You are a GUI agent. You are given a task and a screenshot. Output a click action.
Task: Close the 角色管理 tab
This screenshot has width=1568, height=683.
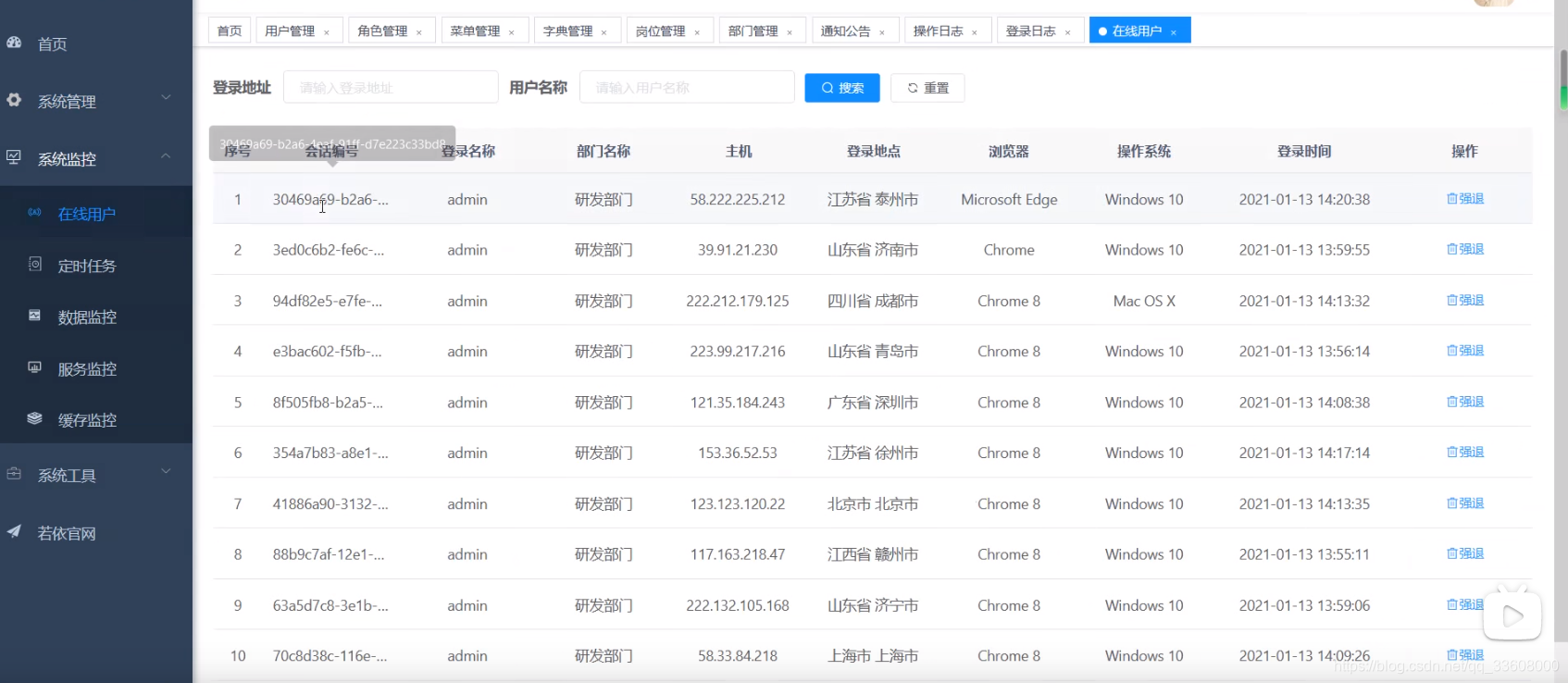coord(419,32)
